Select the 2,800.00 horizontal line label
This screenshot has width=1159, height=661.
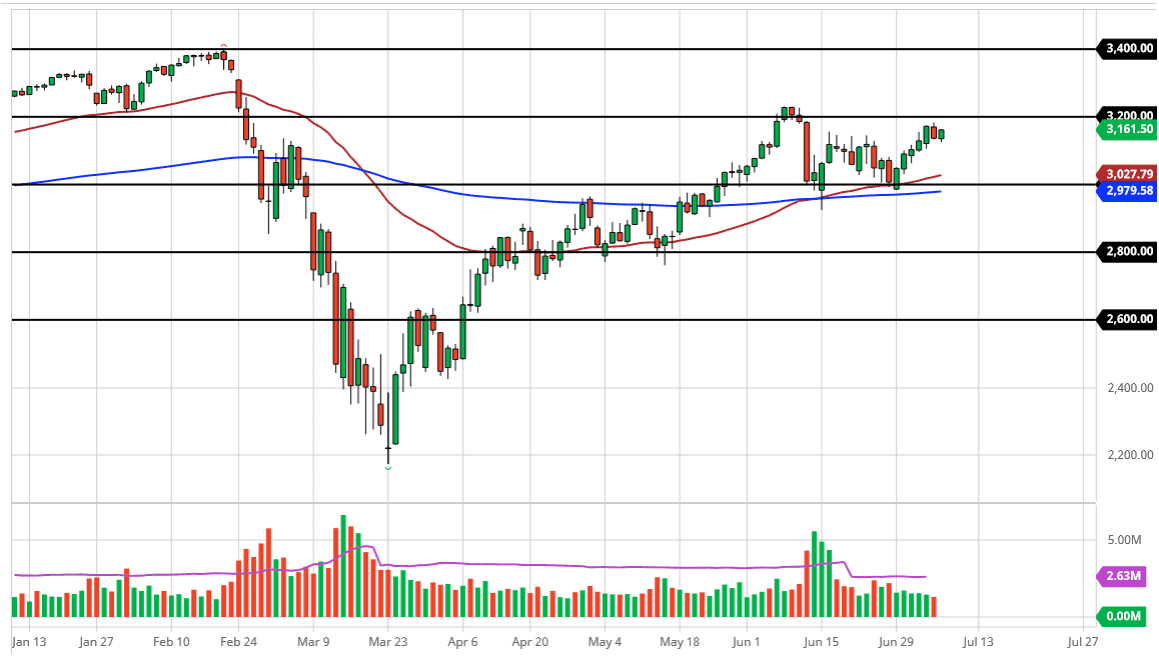1126,252
